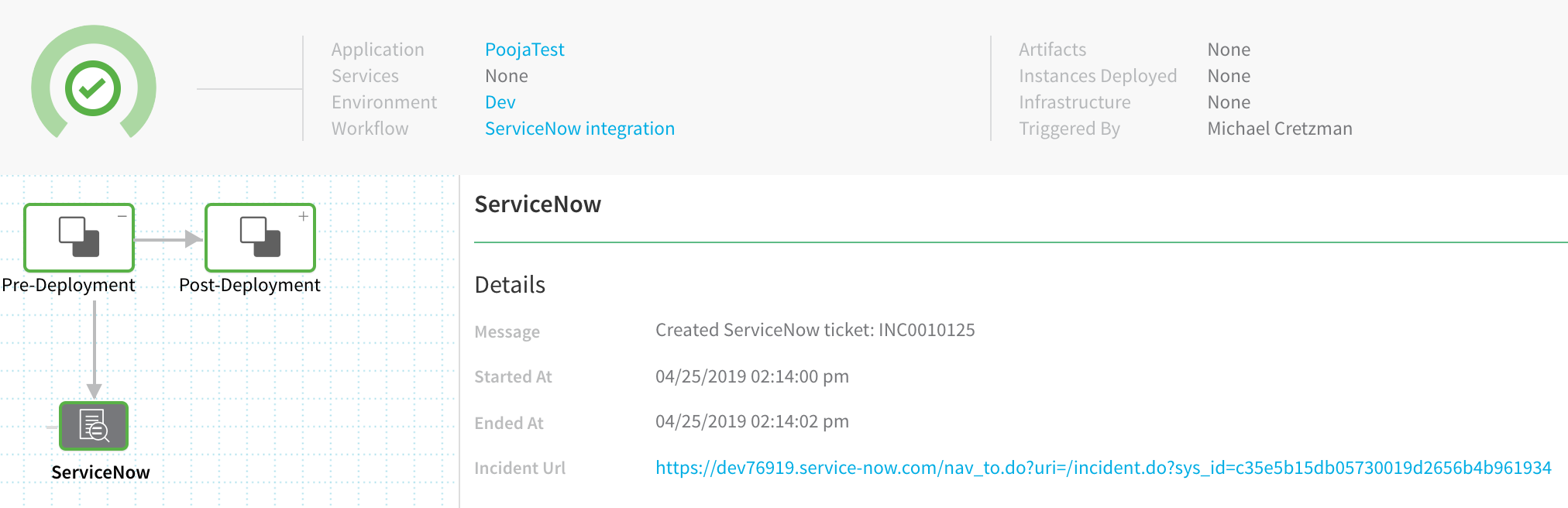Open the Dev environment link
Viewport: 1568px width, 508px height.
[x=500, y=102]
